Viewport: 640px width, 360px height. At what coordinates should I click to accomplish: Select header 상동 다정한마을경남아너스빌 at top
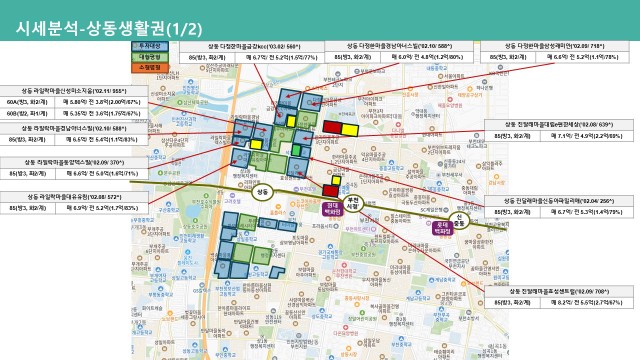tap(399, 46)
